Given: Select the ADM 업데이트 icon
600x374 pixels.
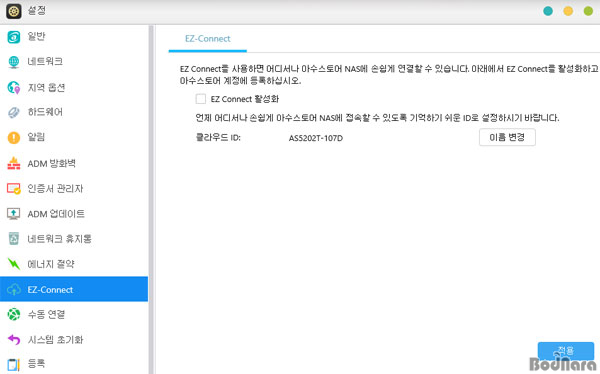Looking at the screenshot, I should click(x=14, y=214).
